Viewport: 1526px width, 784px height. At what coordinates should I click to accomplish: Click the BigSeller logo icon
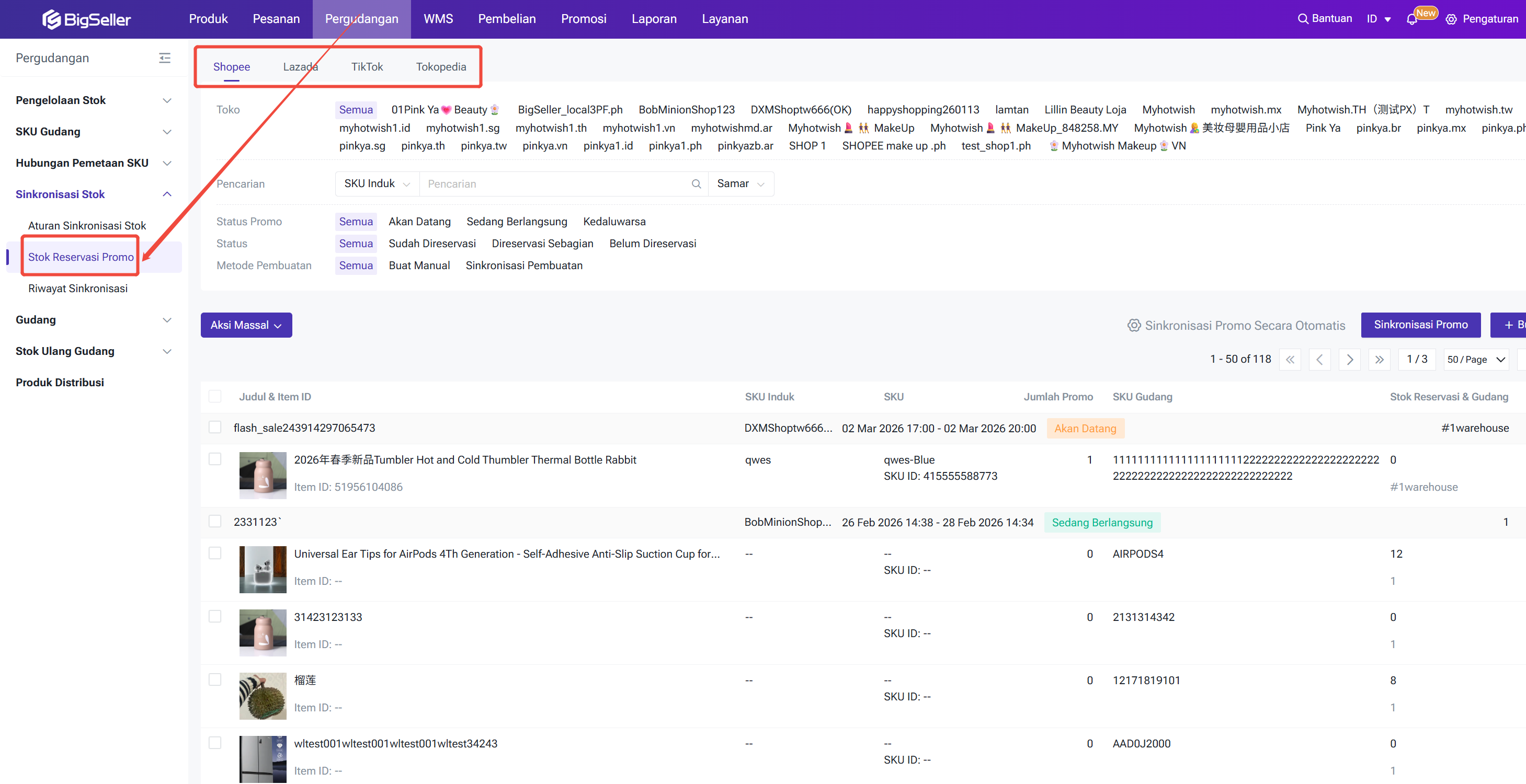[x=52, y=19]
